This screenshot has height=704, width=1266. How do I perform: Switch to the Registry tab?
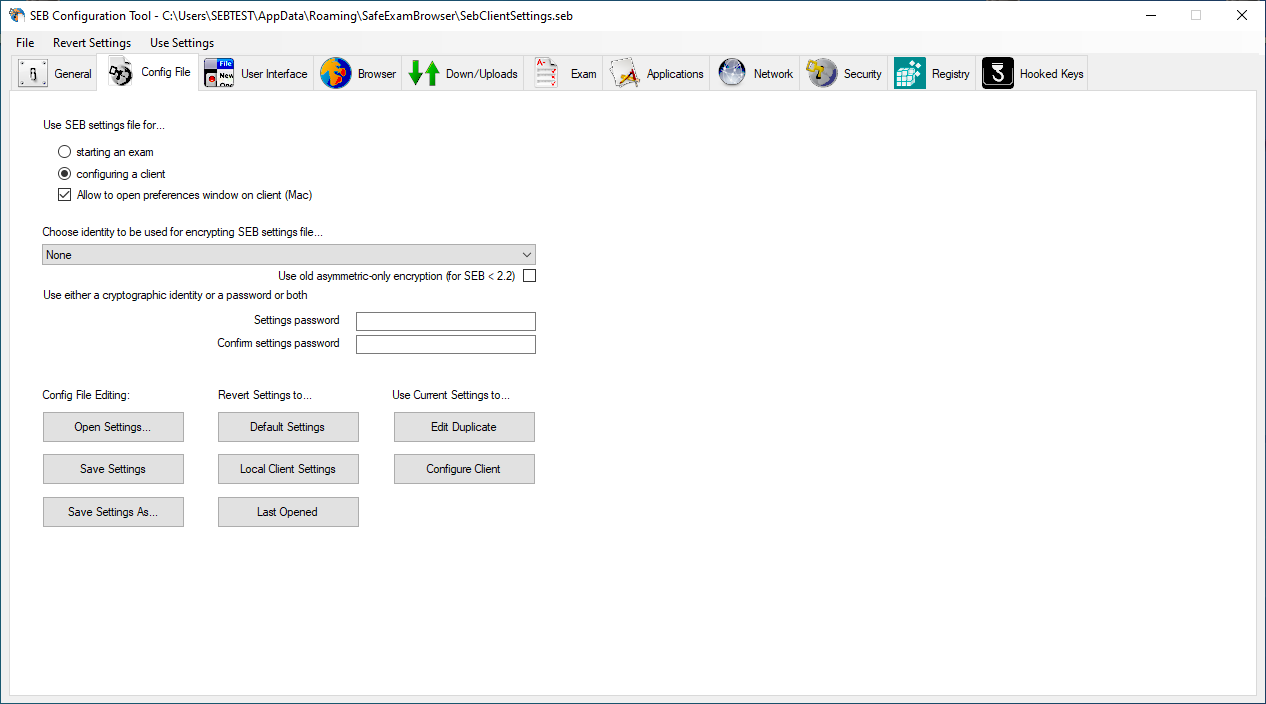(x=932, y=74)
